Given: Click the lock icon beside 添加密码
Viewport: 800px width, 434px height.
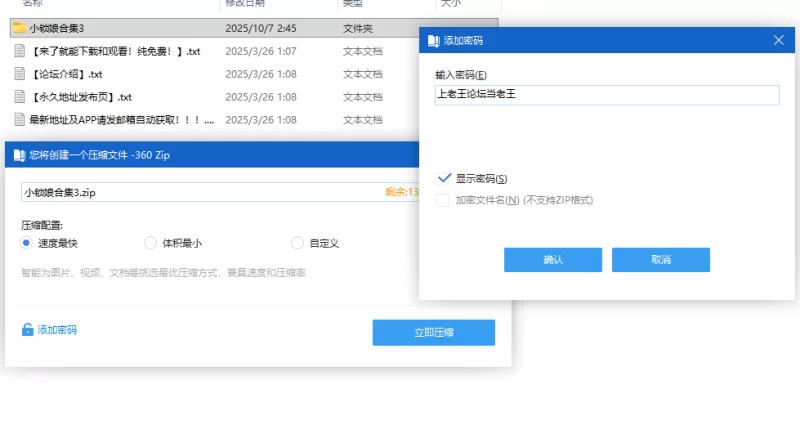Looking at the screenshot, I should coord(28,329).
